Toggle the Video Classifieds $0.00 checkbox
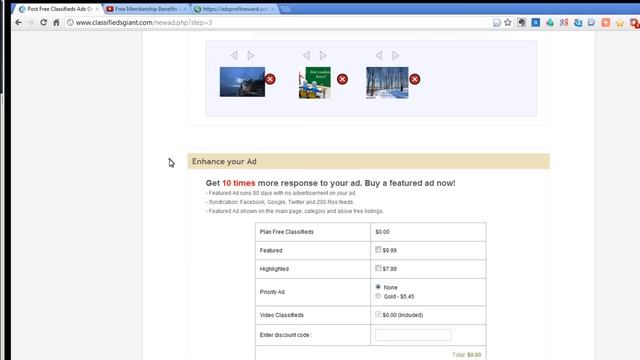This screenshot has height=360, width=640. [378, 314]
